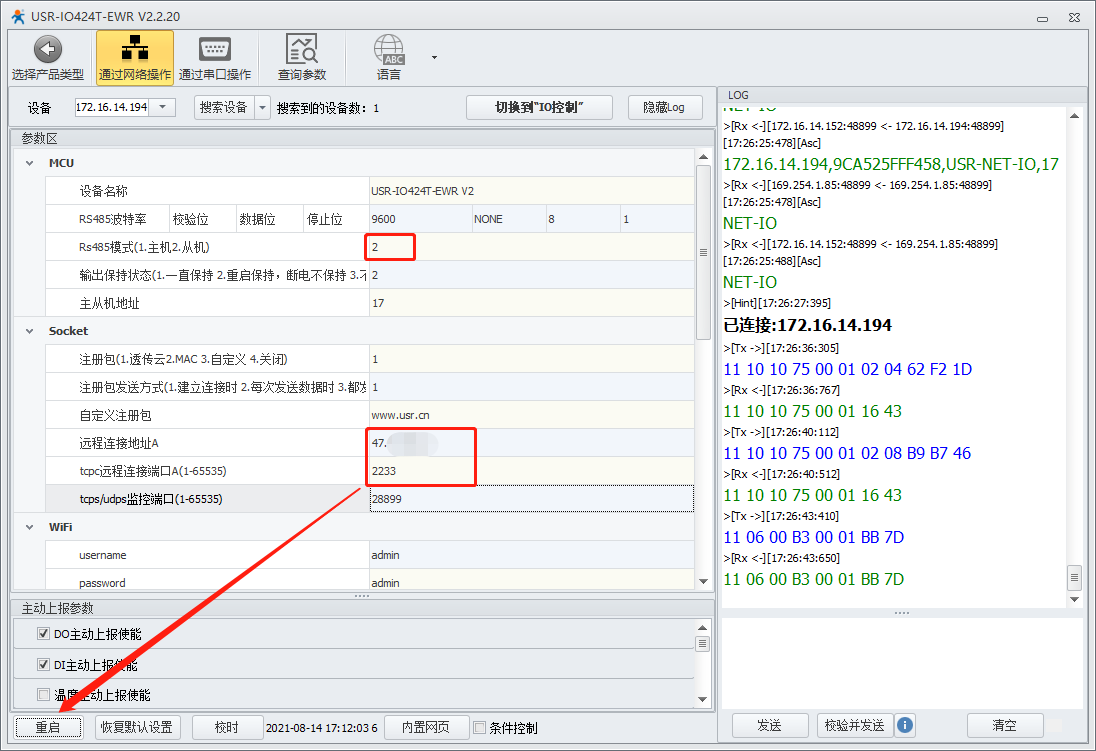1096x751 pixels.
Task: Click the 清空 clear button
Action: pyautogui.click(x=1004, y=725)
